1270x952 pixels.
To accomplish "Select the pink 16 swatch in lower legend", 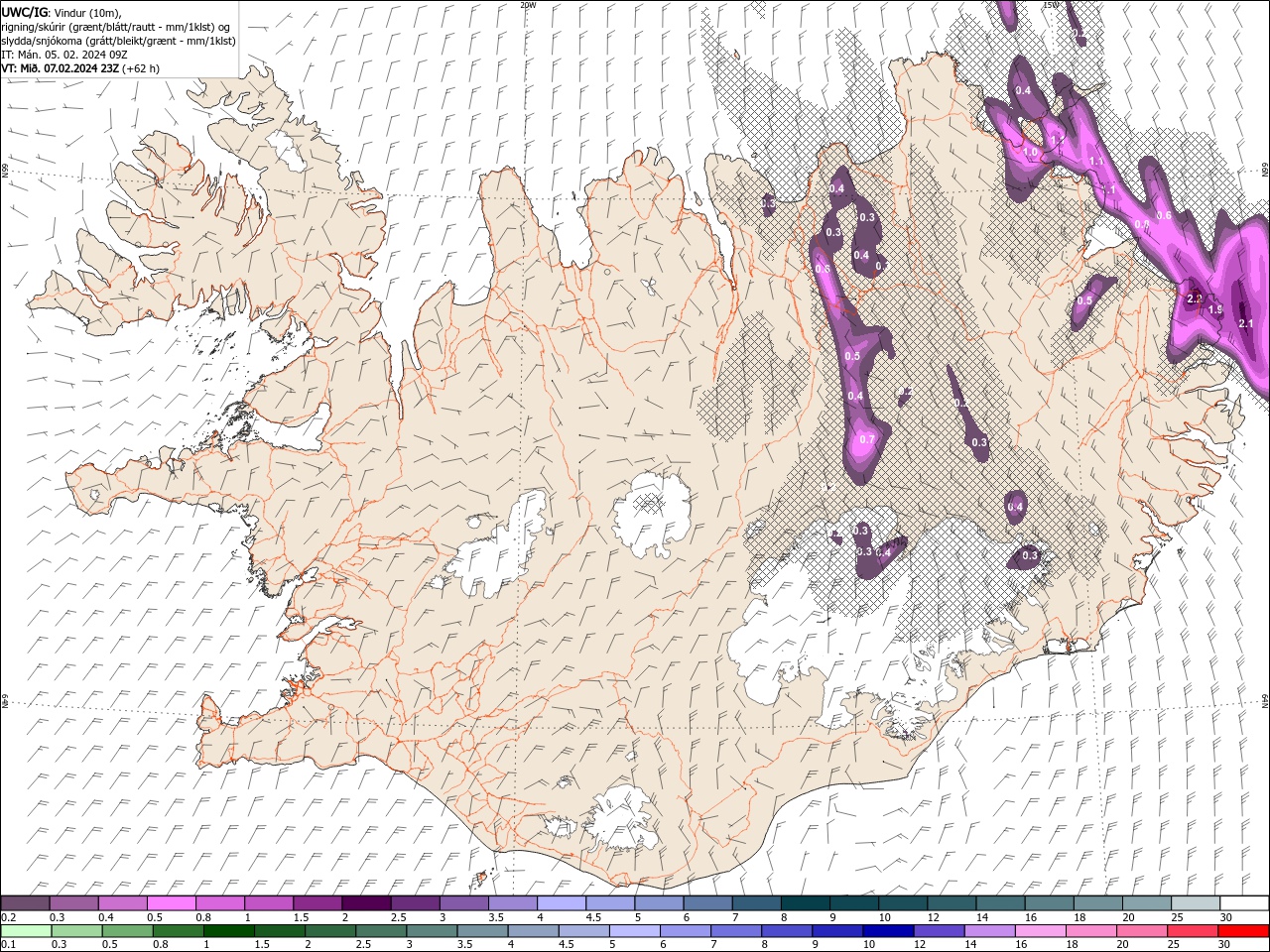I will [1039, 931].
